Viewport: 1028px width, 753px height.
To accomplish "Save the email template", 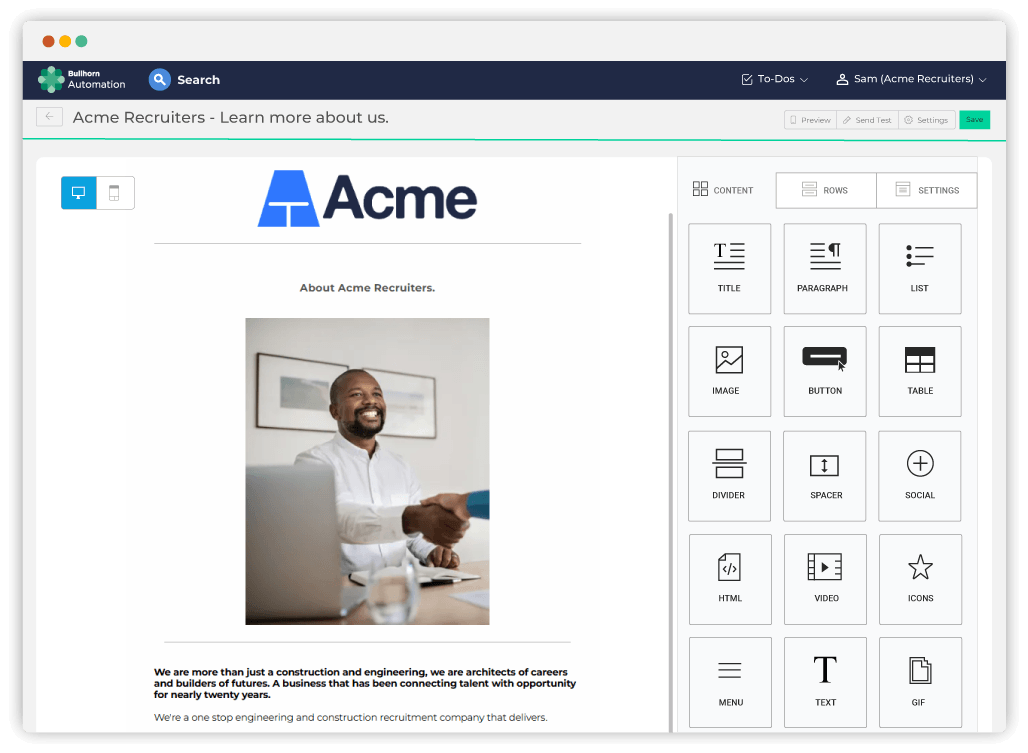I will (974, 120).
